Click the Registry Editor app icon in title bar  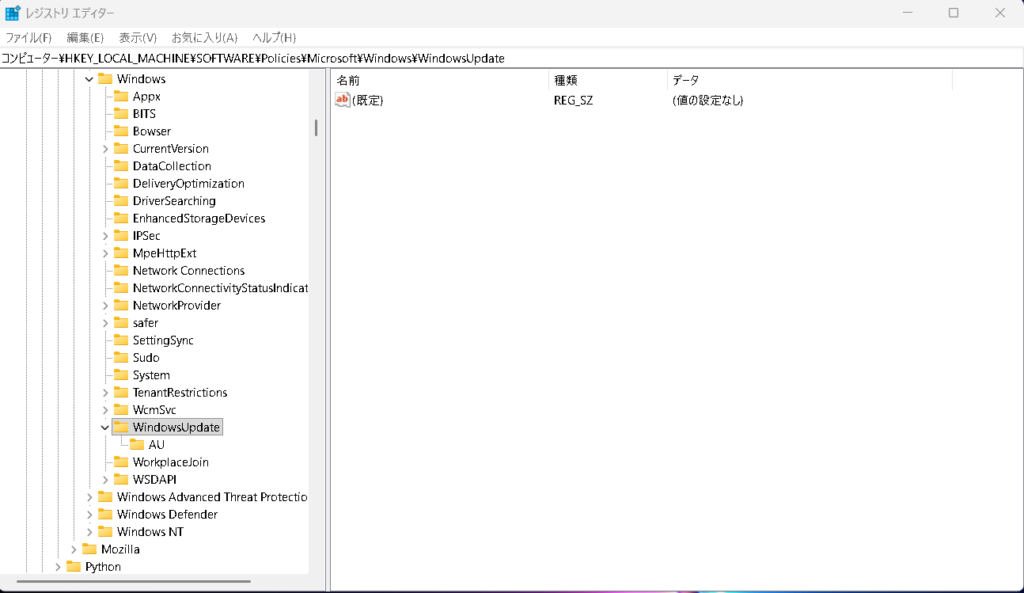point(13,13)
